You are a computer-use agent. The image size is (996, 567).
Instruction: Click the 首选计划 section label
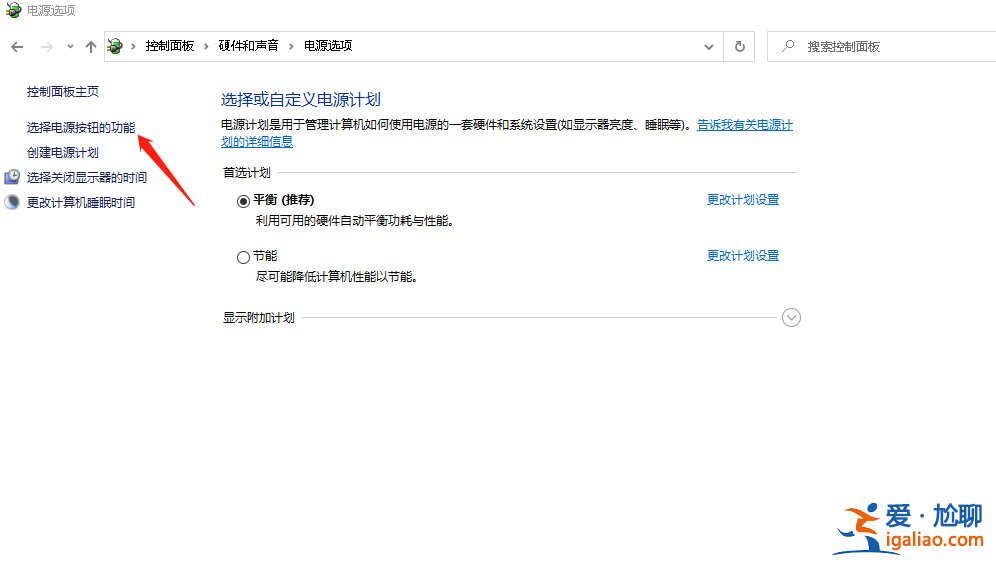[246, 173]
